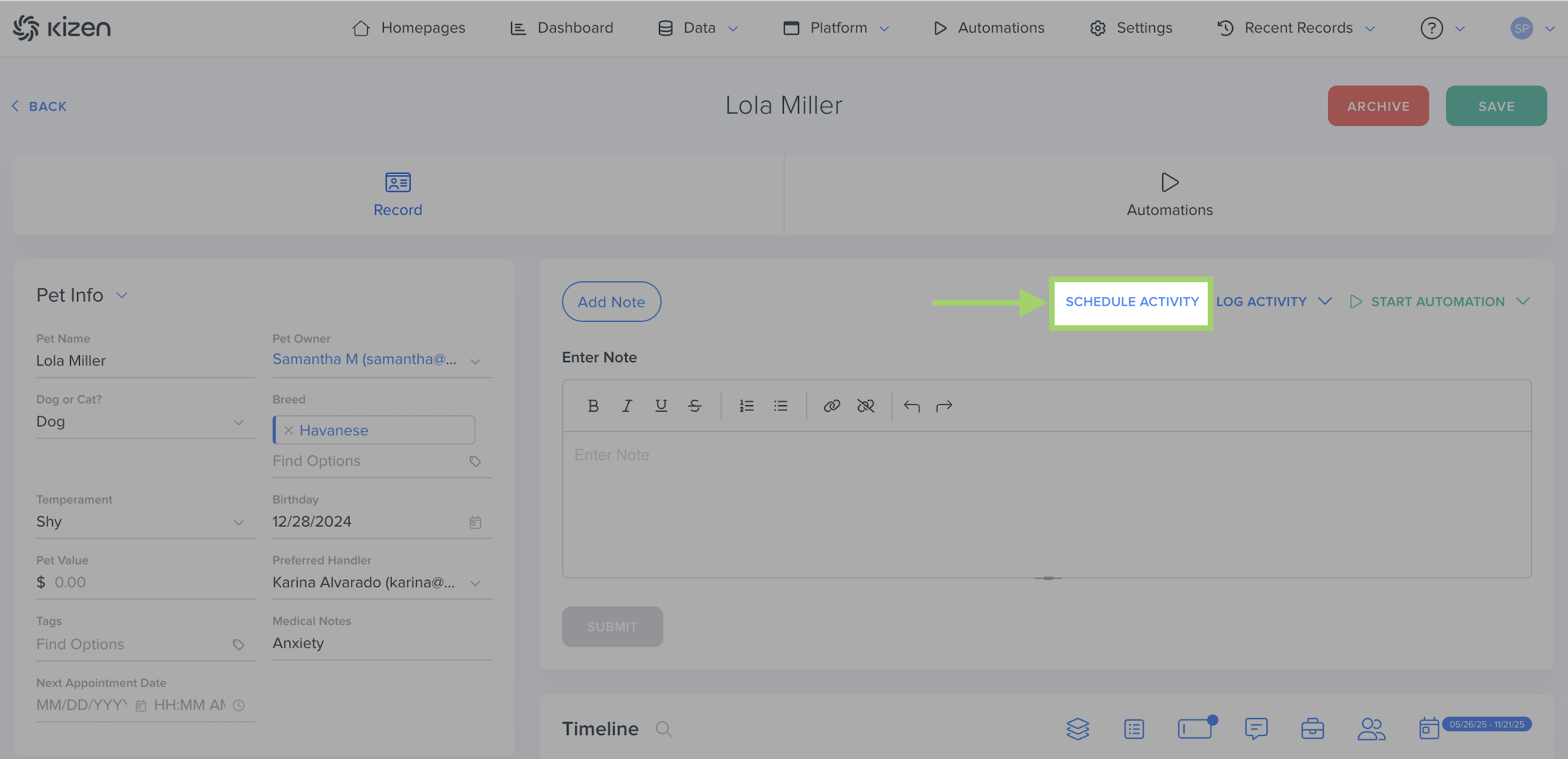Open the Temperament dropdown
Viewport: 1568px width, 759px height.
click(238, 522)
